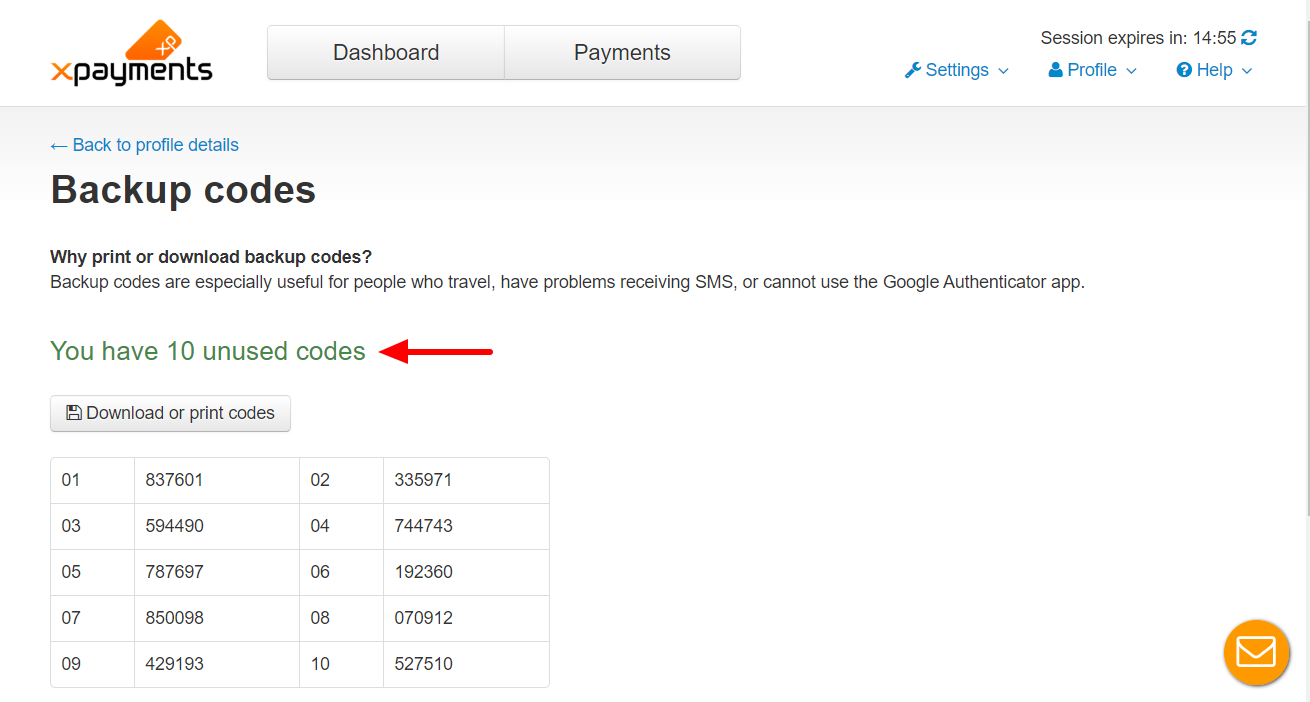The width and height of the screenshot is (1310, 702).
Task: Select backup code 837601
Action: [x=174, y=480]
